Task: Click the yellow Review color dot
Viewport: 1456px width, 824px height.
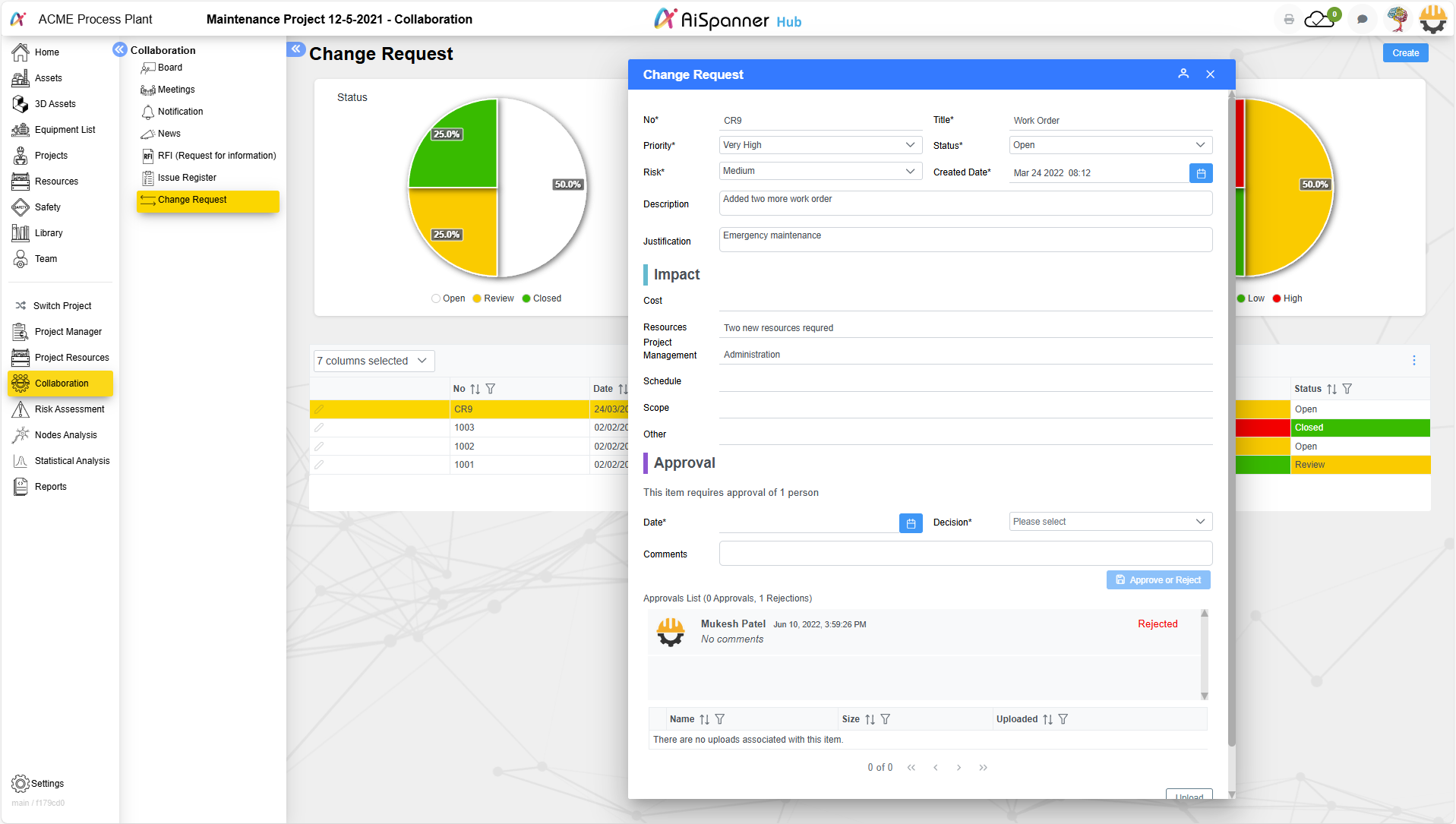Action: tap(475, 298)
